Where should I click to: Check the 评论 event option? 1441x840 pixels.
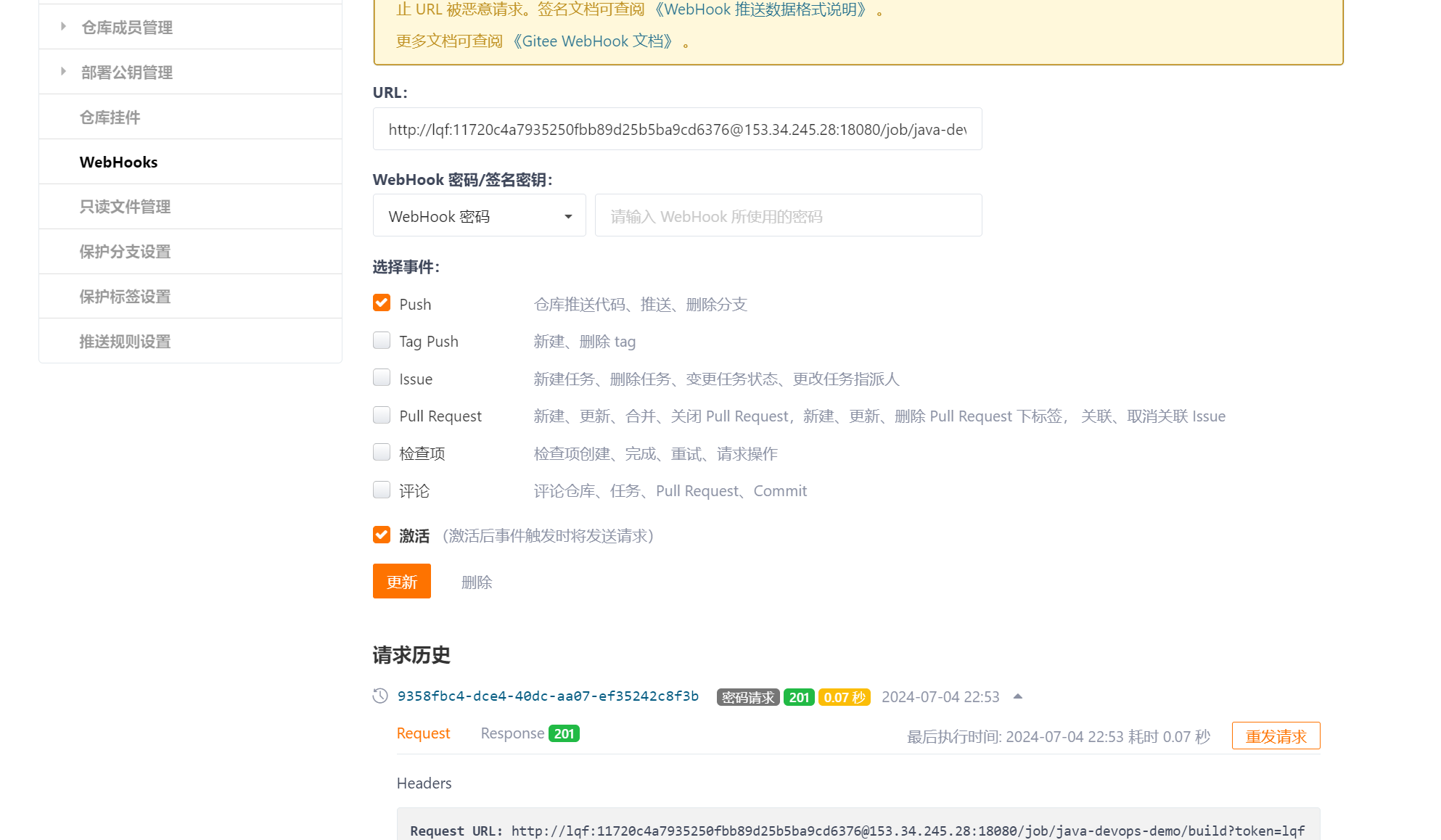(x=381, y=490)
